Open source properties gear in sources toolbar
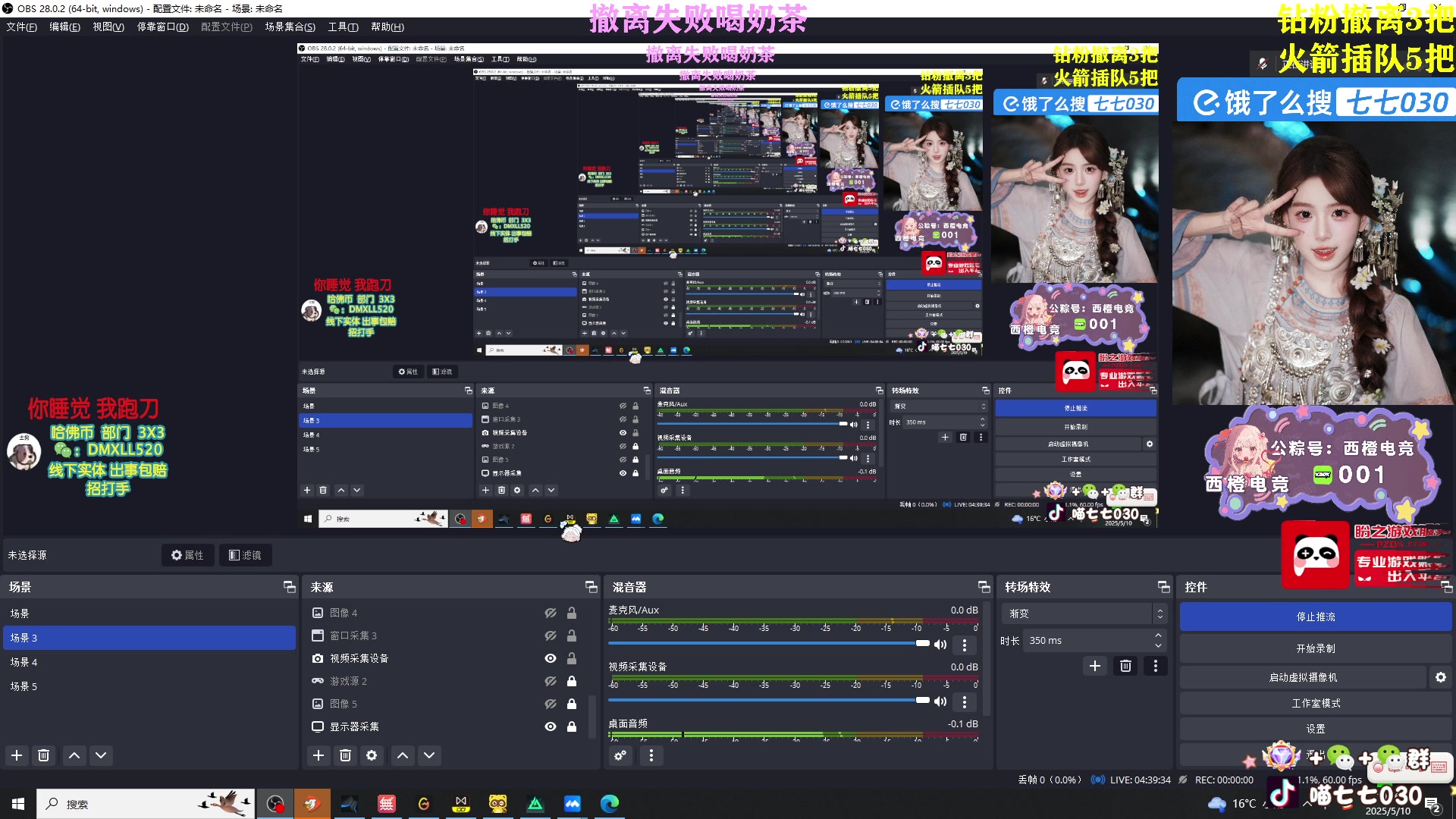Viewport: 1456px width, 819px height. tap(372, 755)
